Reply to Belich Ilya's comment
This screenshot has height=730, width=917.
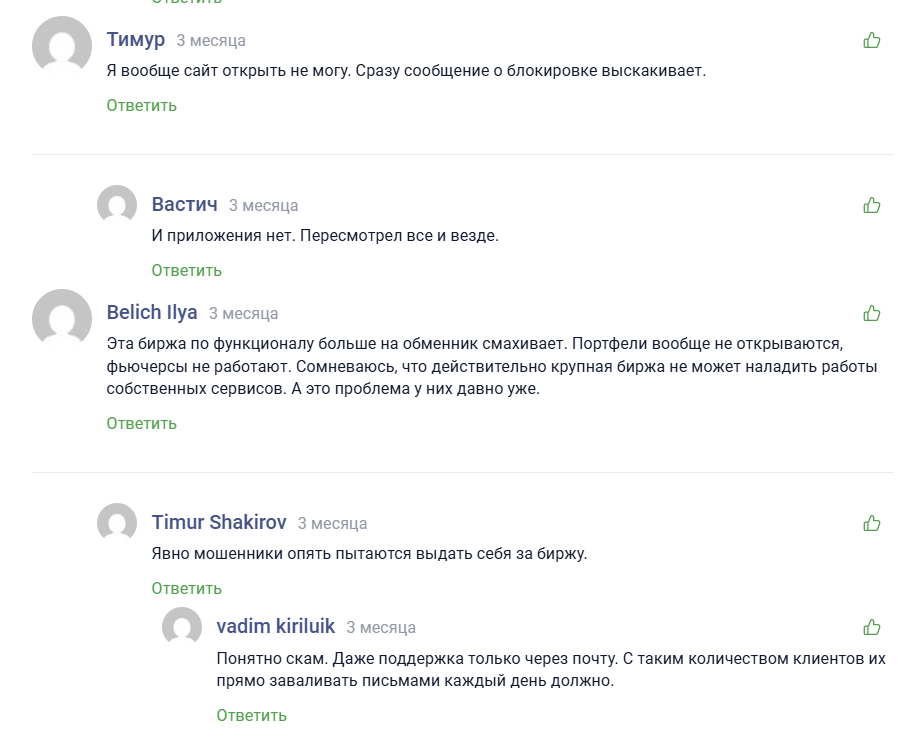[x=140, y=423]
